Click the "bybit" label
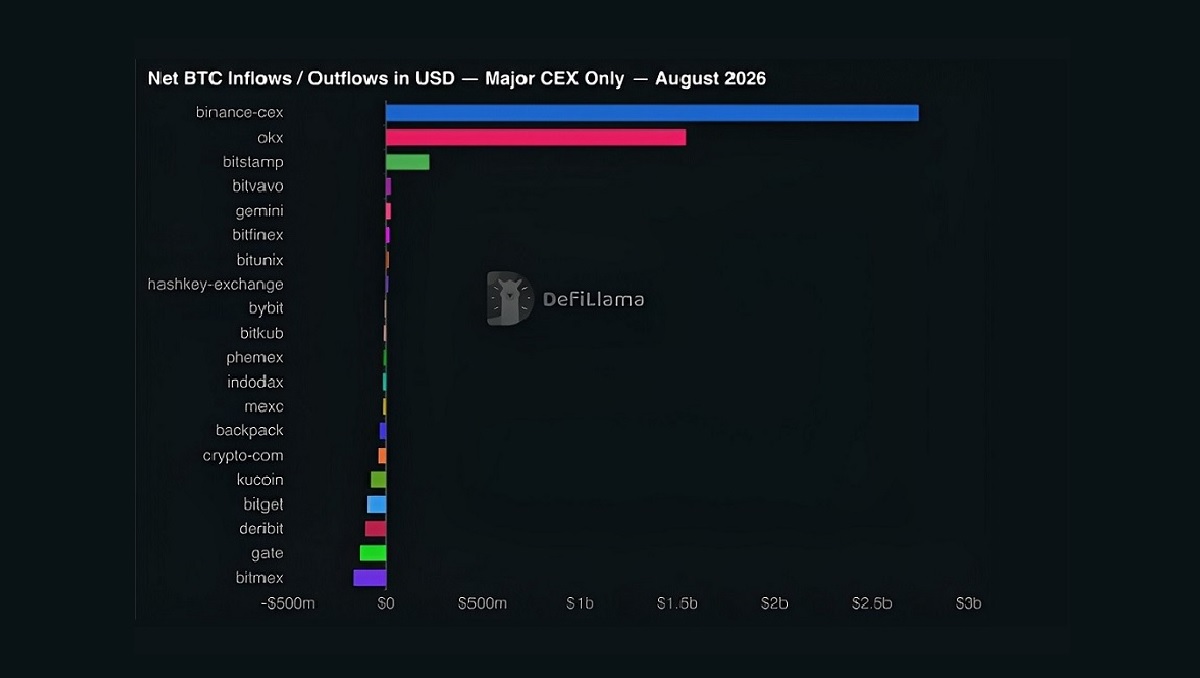The height and width of the screenshot is (678, 1200). [x=266, y=309]
